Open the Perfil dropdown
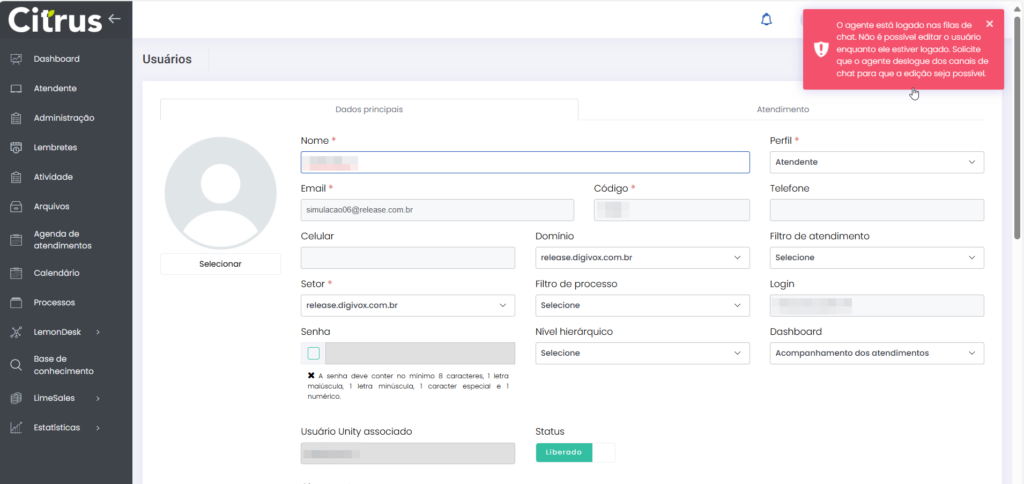1024x484 pixels. pyautogui.click(x=876, y=162)
